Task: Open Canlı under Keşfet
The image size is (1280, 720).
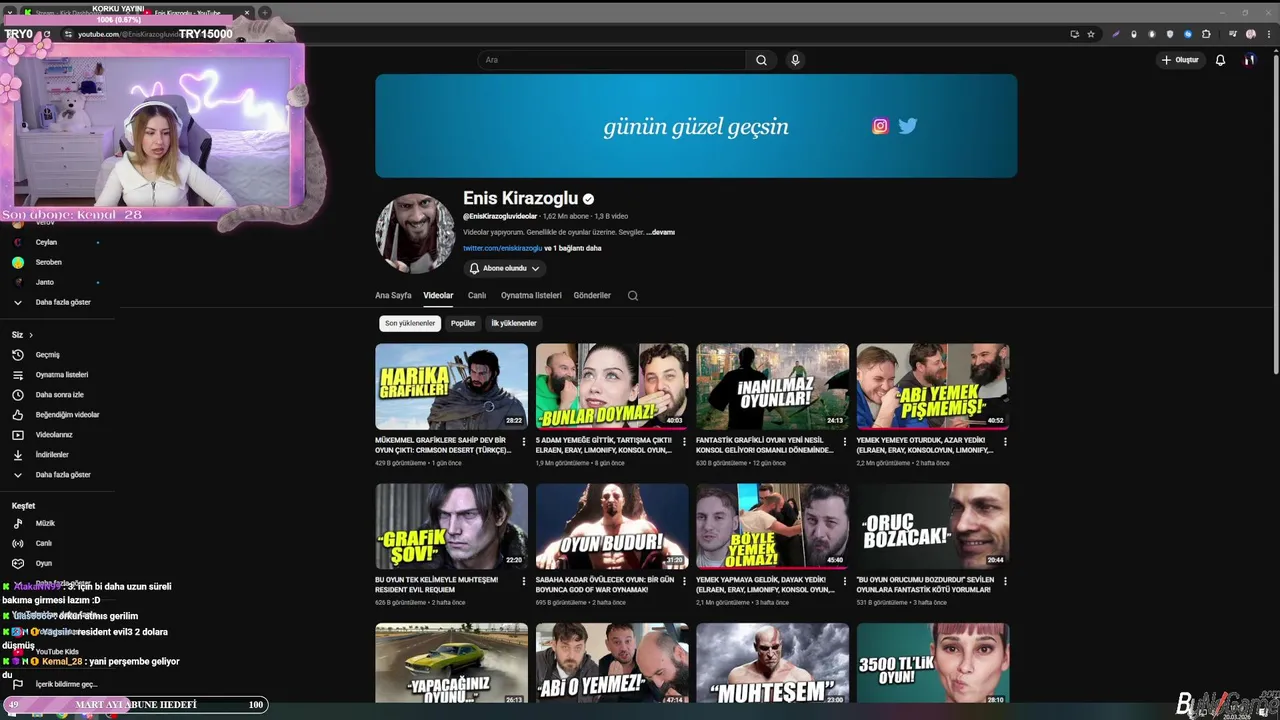Action: coord(43,543)
